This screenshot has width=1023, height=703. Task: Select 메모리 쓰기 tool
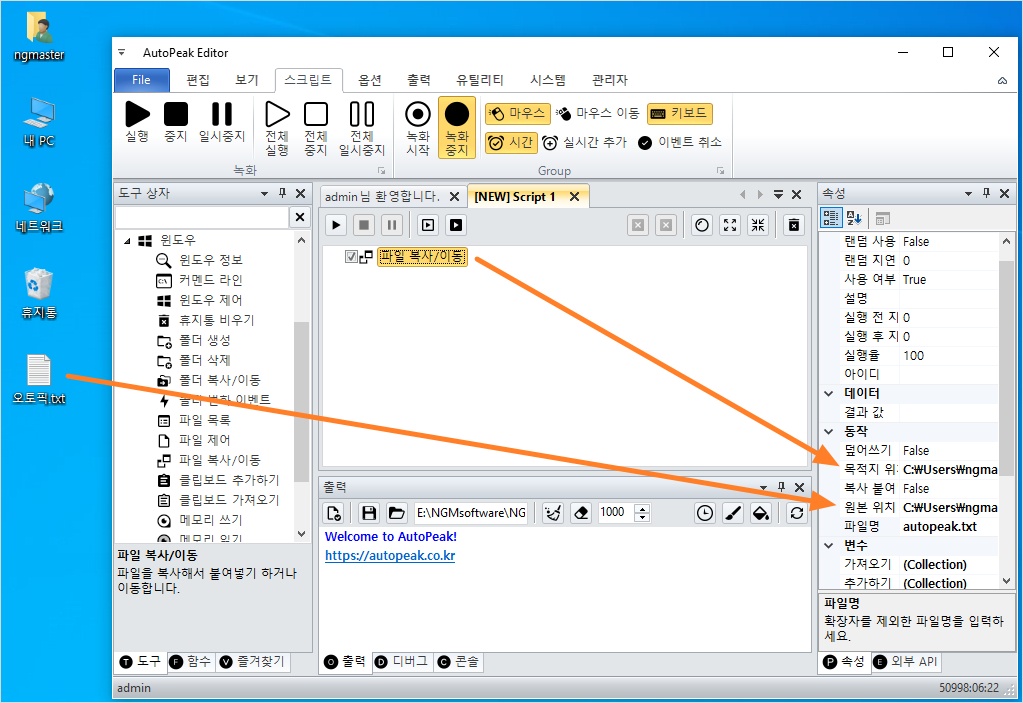210,520
